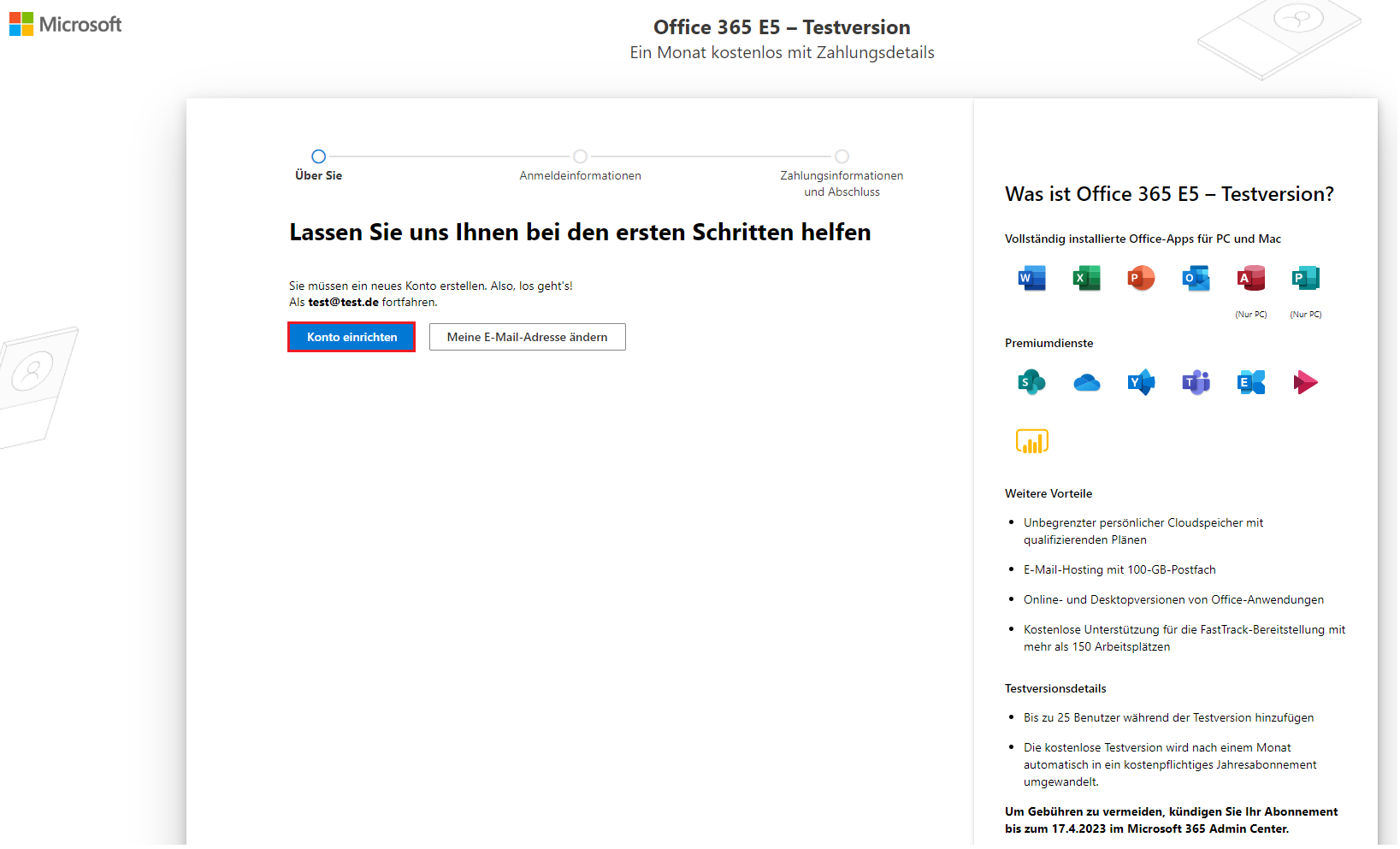Select the Microsoft Teams icon

pyautogui.click(x=1196, y=382)
